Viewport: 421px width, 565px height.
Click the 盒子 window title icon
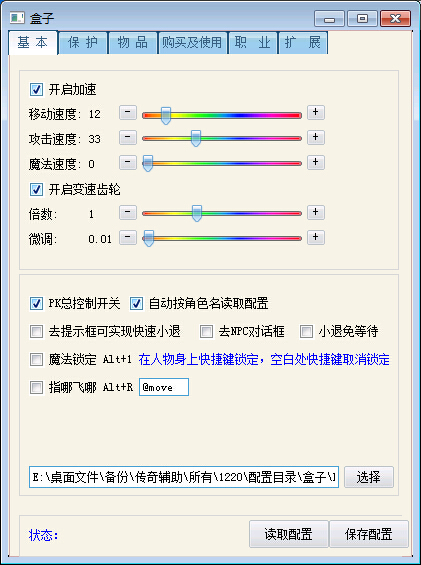click(17, 18)
